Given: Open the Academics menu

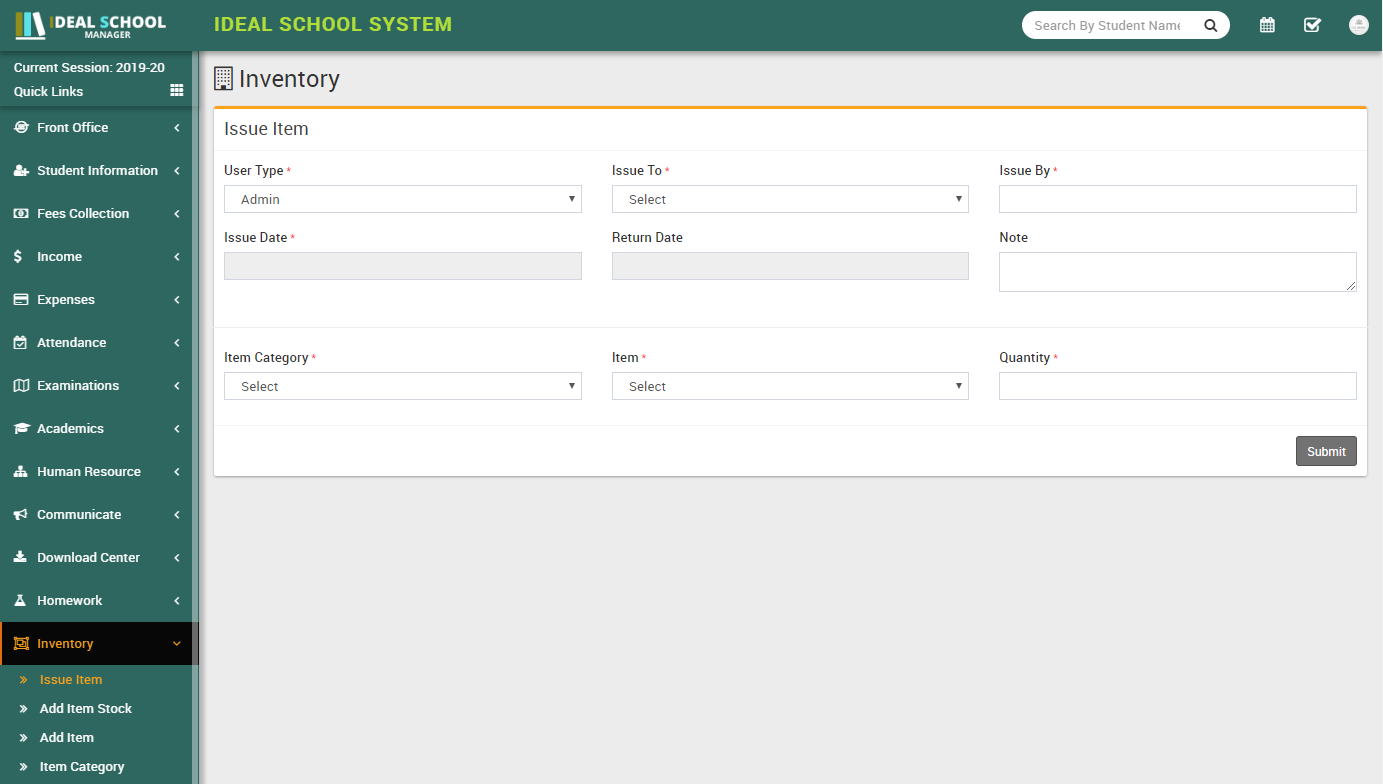Looking at the screenshot, I should pos(96,428).
